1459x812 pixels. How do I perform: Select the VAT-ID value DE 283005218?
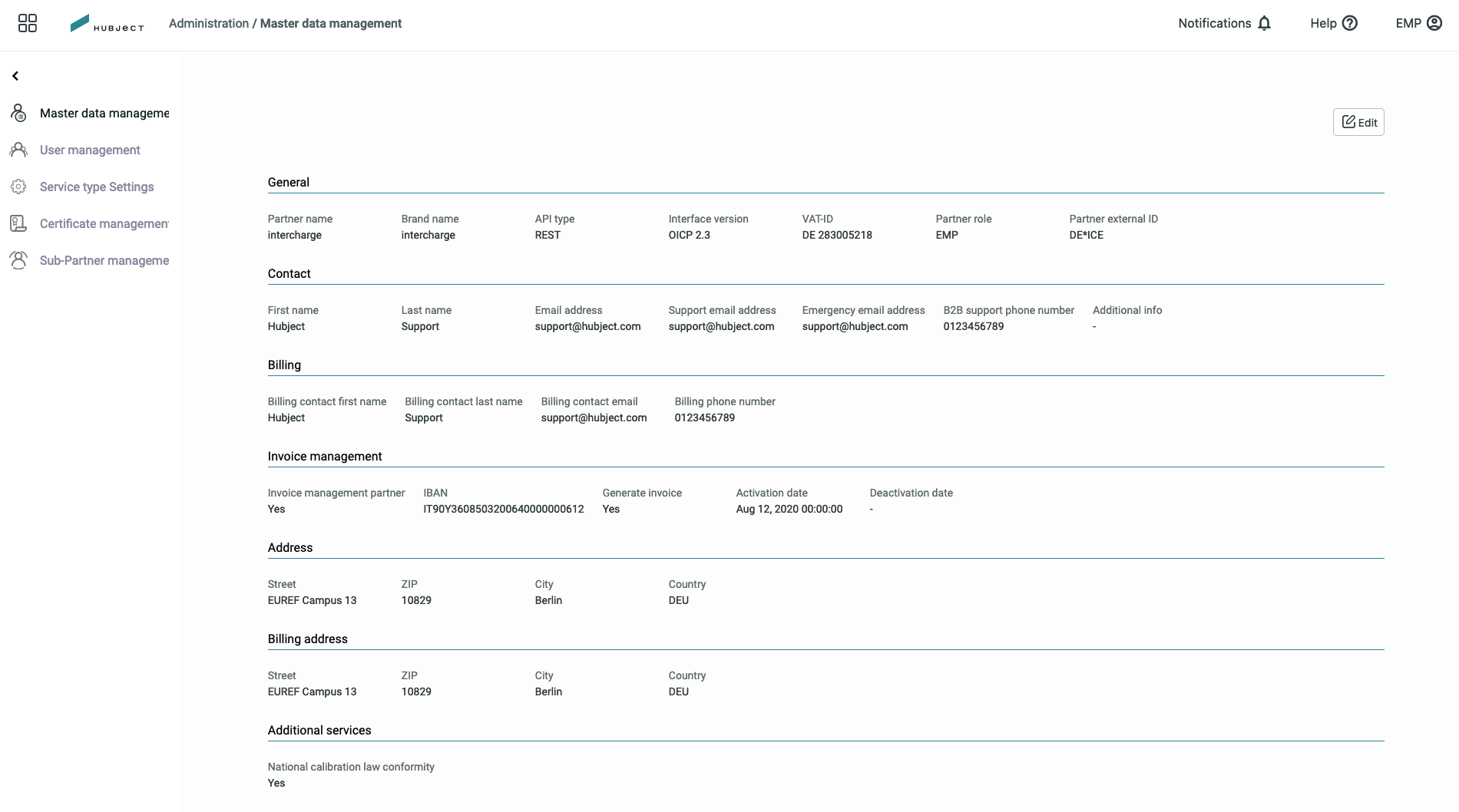tap(837, 235)
